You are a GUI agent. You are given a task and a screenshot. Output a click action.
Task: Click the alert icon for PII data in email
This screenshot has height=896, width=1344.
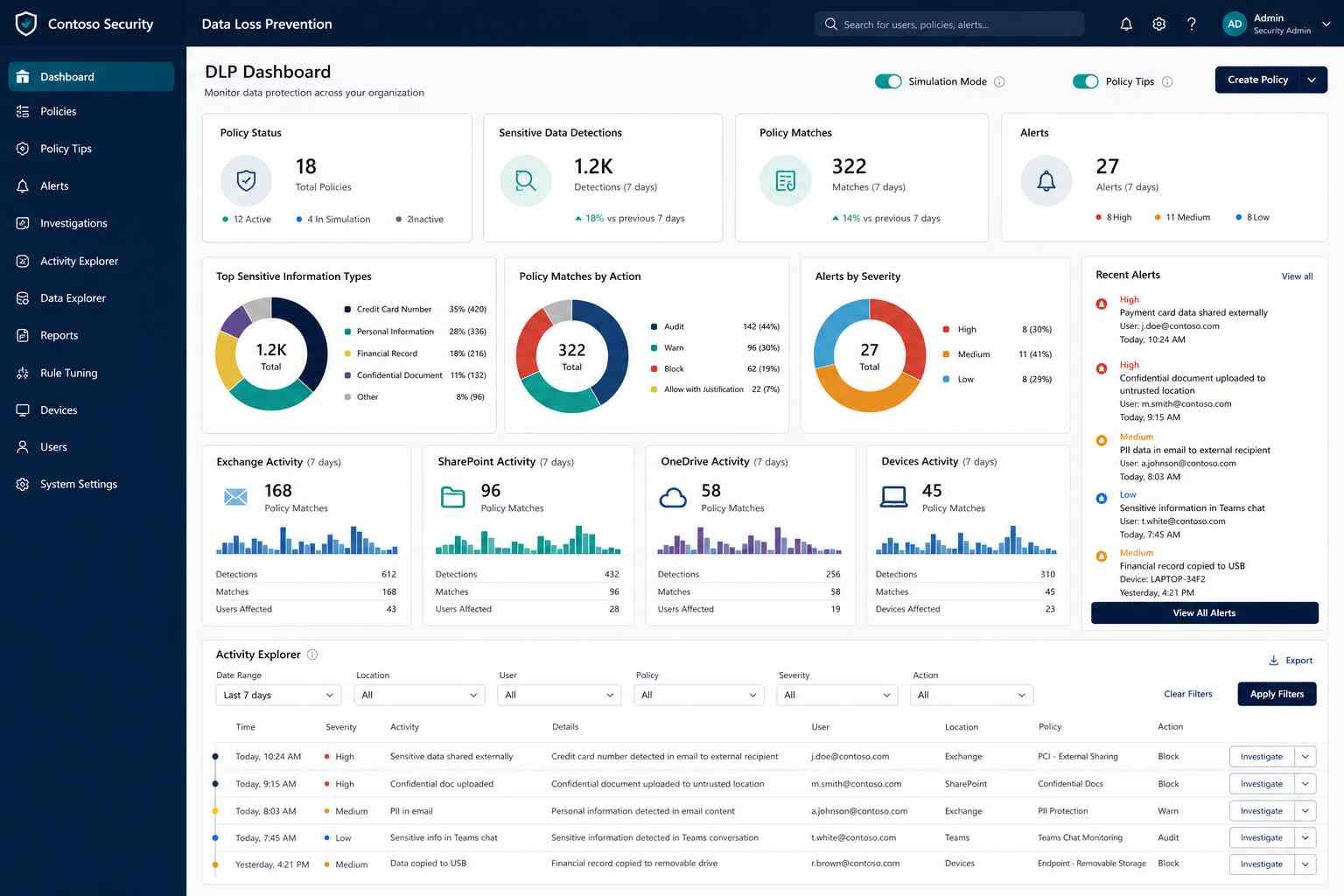pos(1102,440)
